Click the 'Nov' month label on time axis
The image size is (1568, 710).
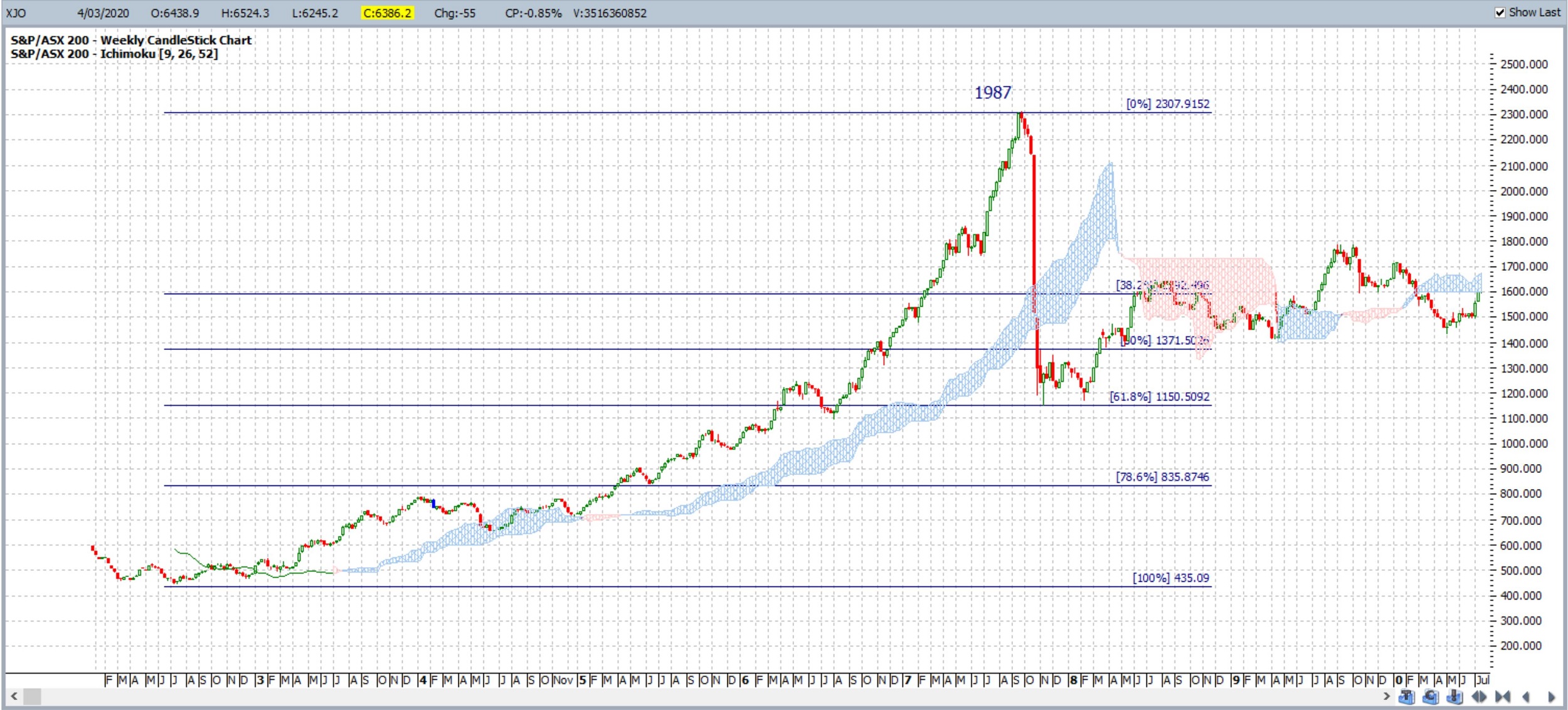coord(563,680)
